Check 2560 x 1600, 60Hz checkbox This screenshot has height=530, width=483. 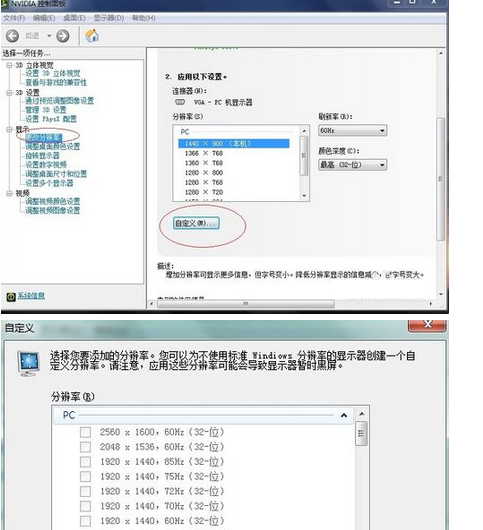[85, 432]
